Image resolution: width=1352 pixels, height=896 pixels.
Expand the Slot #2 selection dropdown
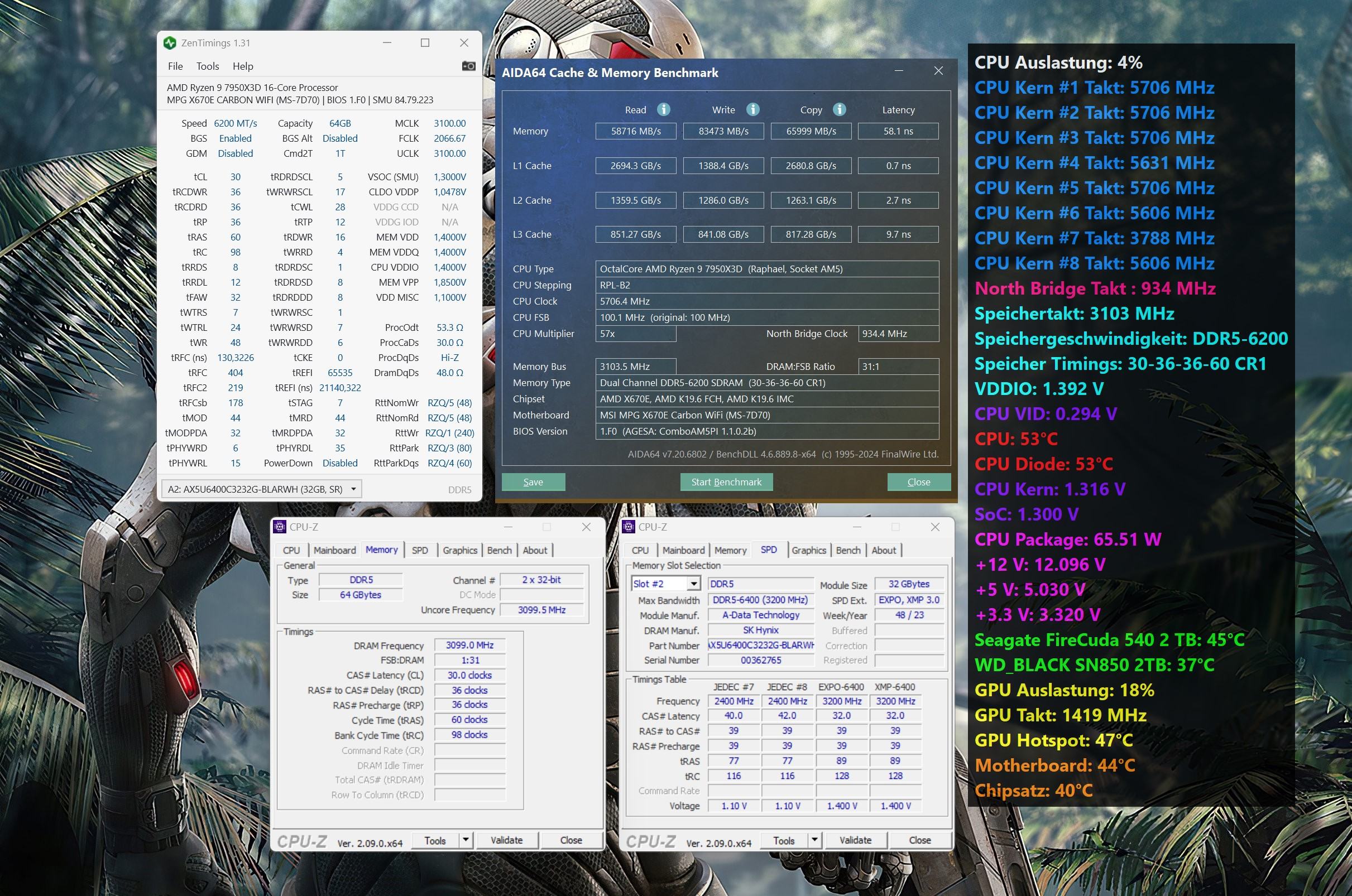tap(693, 584)
